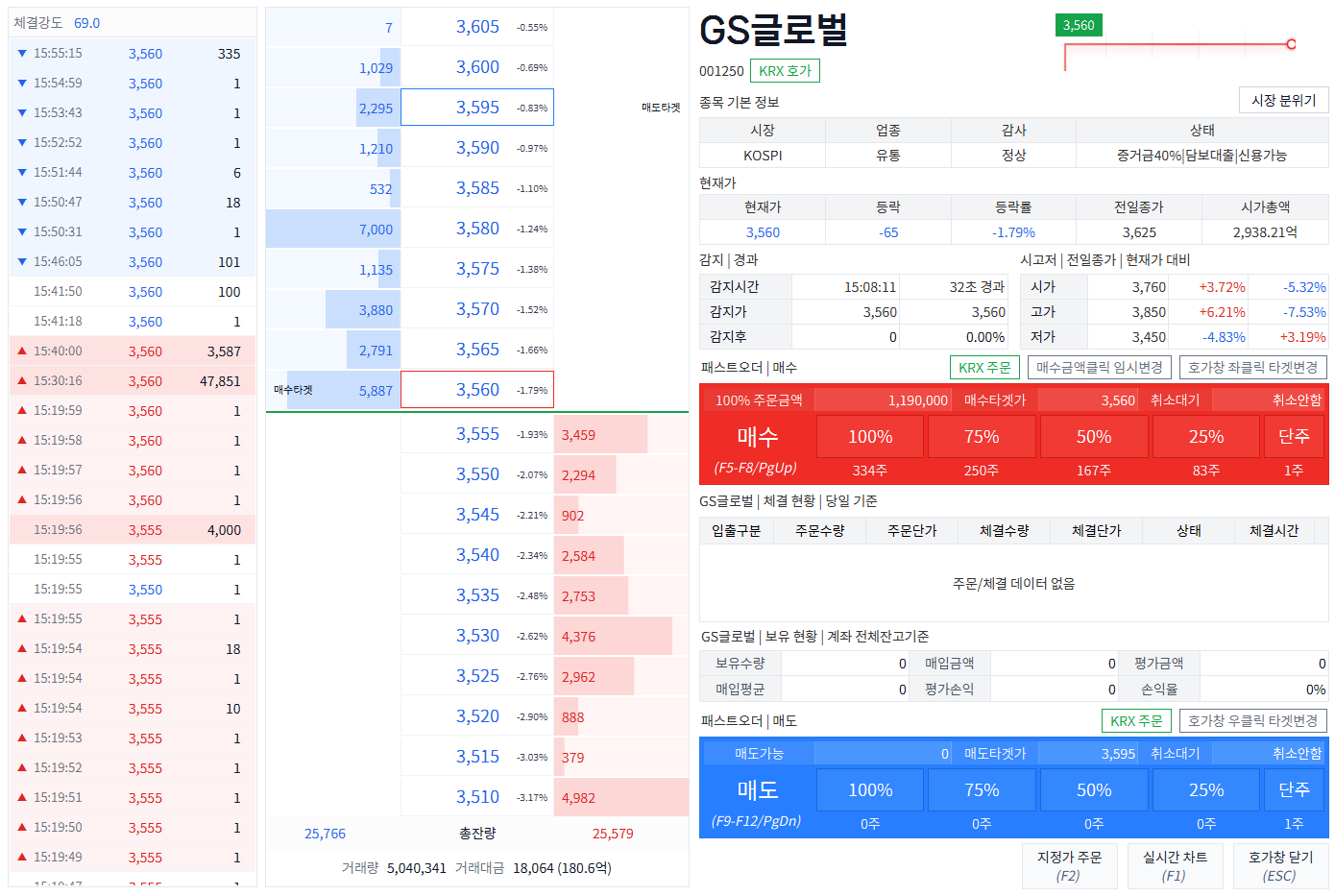
Task: Select the 15:41:50 trade row with volume 100
Action: tap(133, 292)
